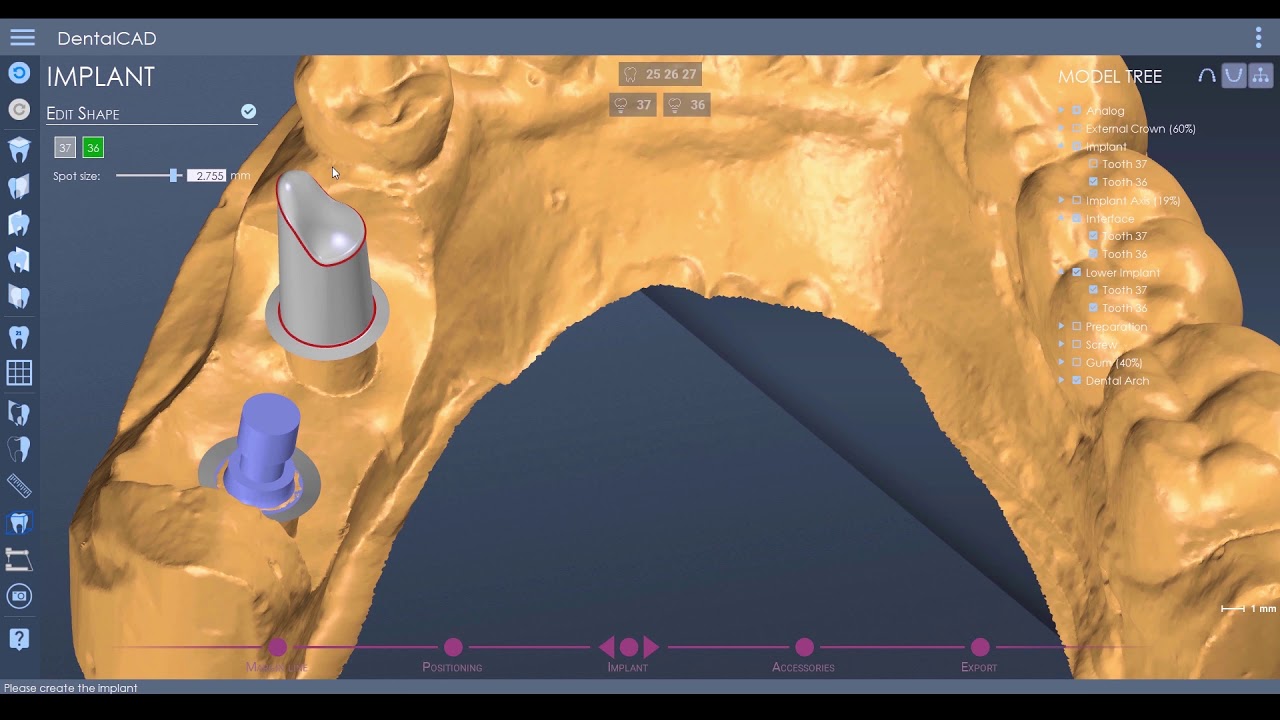1280x720 pixels.
Task: Click the Spot size slider handle
Action: tap(175, 176)
